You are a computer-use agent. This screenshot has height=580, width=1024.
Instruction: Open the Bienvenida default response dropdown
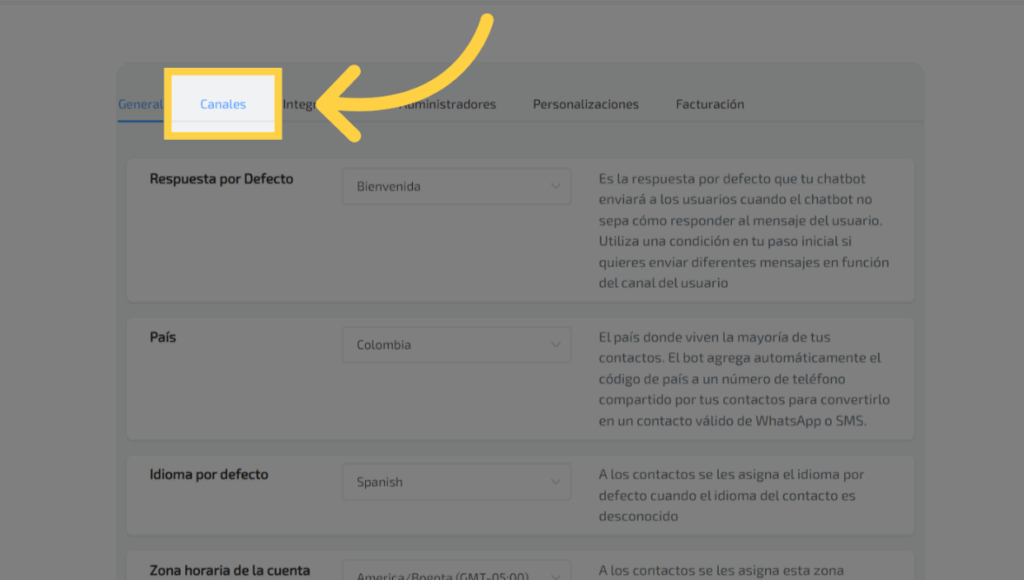click(456, 186)
